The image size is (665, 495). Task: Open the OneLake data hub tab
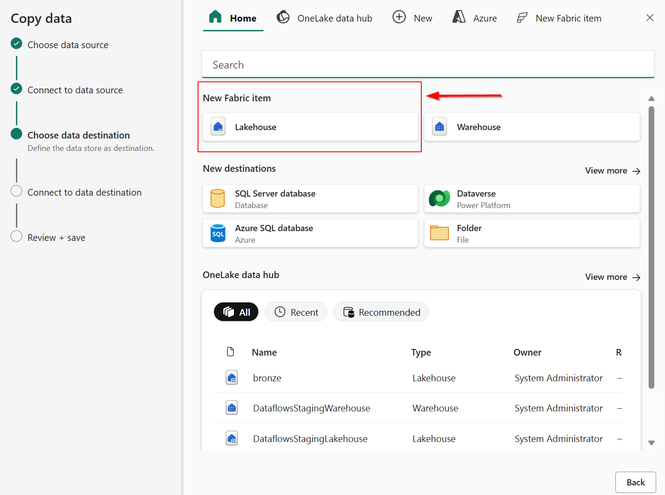click(324, 18)
